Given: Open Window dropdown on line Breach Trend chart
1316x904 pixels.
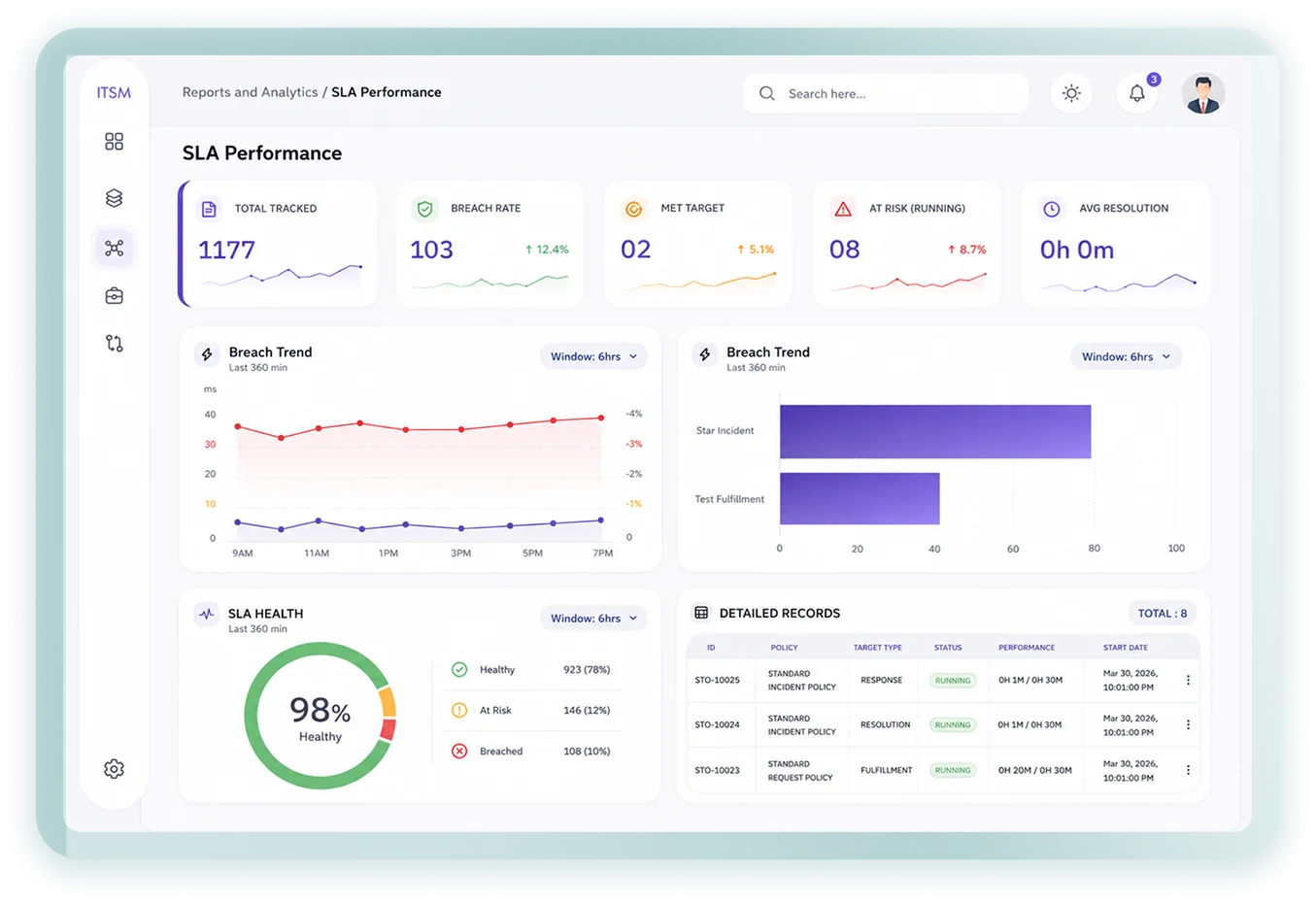Looking at the screenshot, I should 593,356.
